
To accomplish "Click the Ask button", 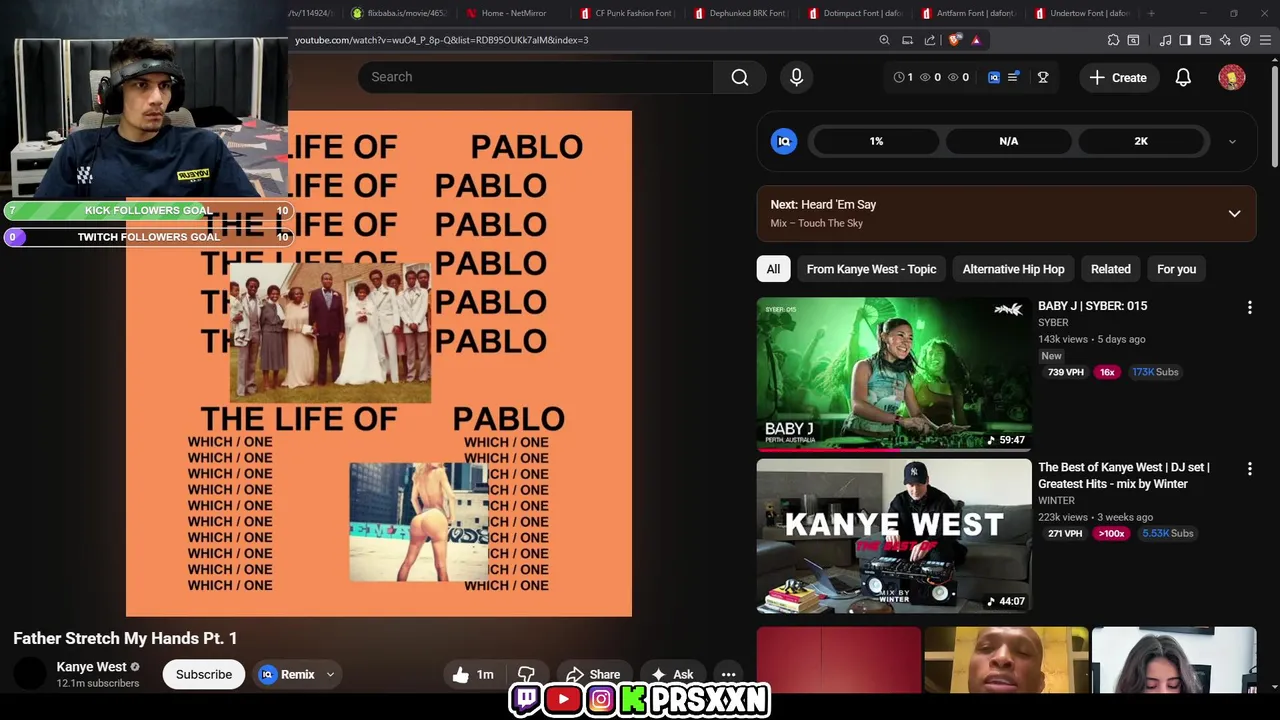I will pos(672,675).
